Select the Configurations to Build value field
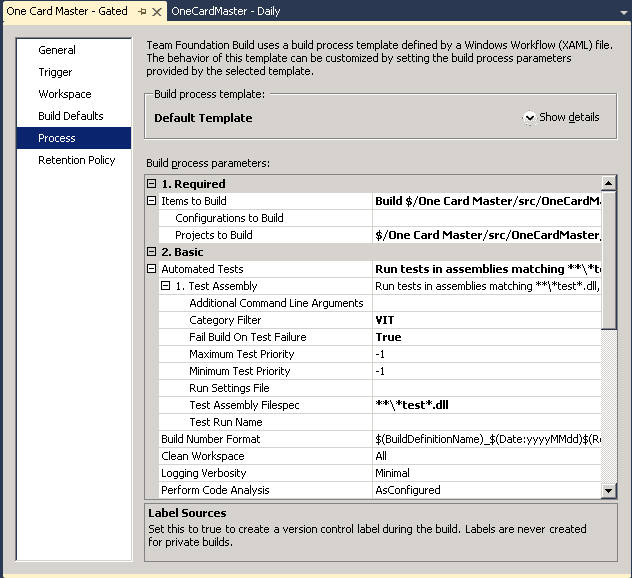The height and width of the screenshot is (578, 632). pyautogui.click(x=486, y=218)
